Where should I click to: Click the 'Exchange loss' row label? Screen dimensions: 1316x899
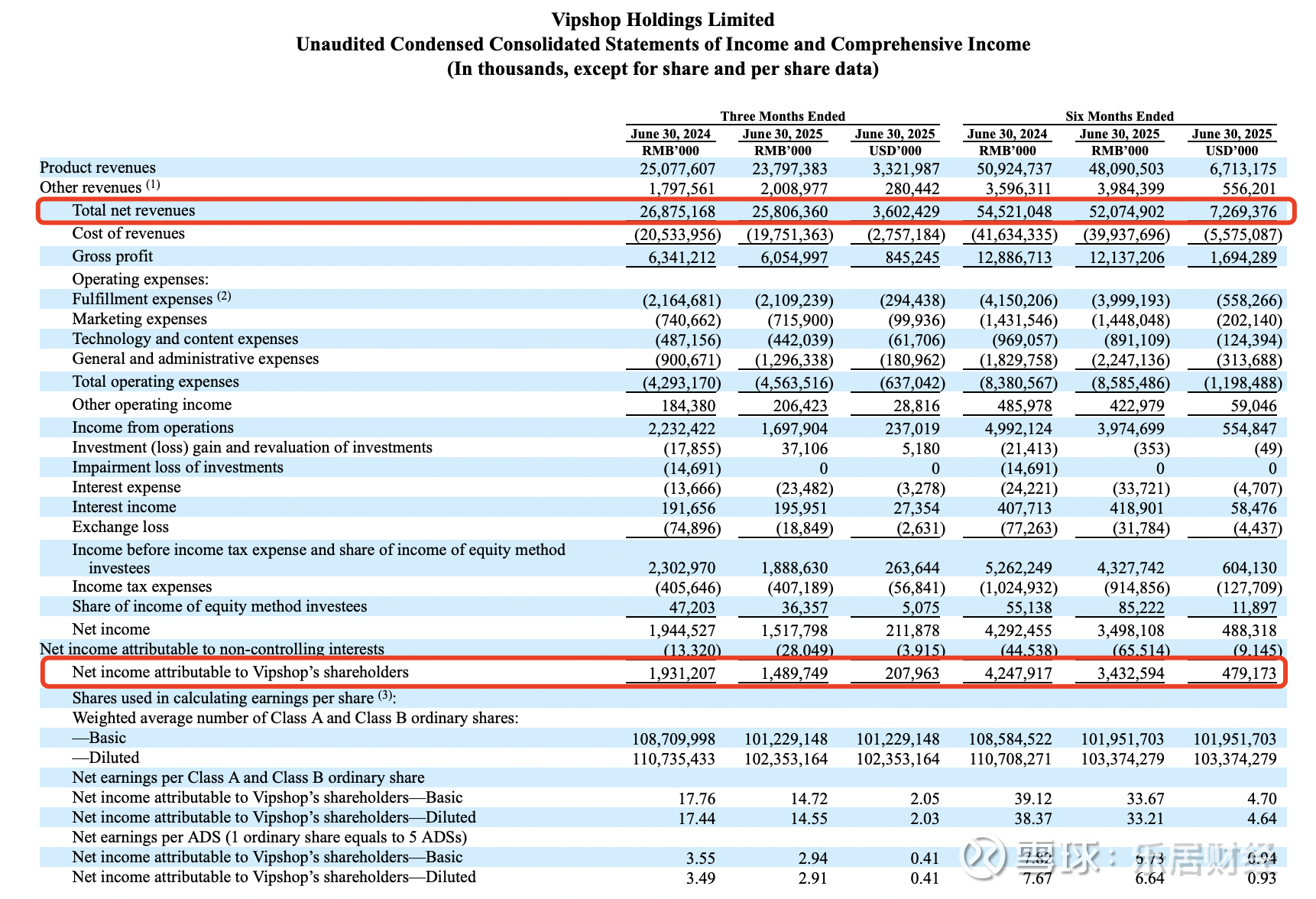pyautogui.click(x=120, y=527)
